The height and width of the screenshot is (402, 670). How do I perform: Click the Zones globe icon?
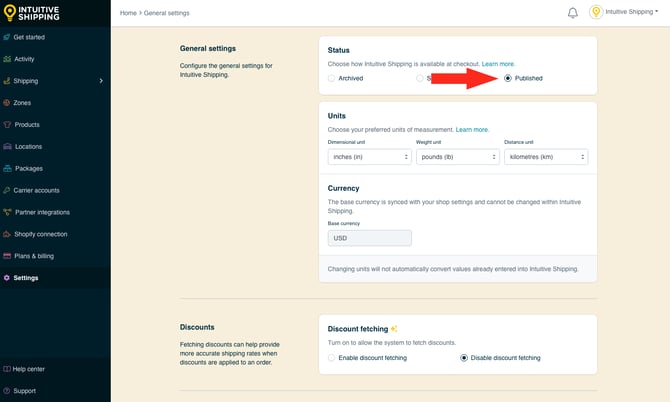pyautogui.click(x=7, y=103)
